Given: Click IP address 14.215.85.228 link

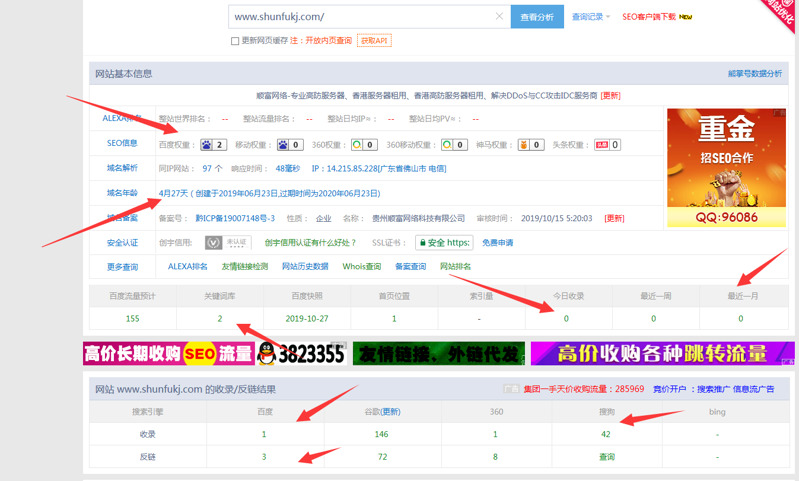Looking at the screenshot, I should pos(379,168).
